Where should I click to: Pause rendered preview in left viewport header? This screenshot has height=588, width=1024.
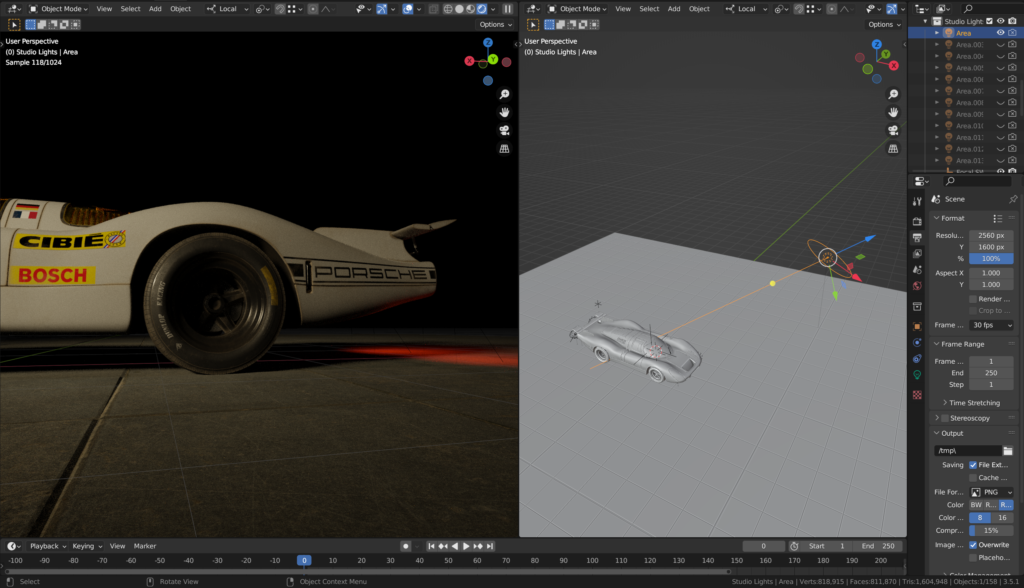click(507, 9)
